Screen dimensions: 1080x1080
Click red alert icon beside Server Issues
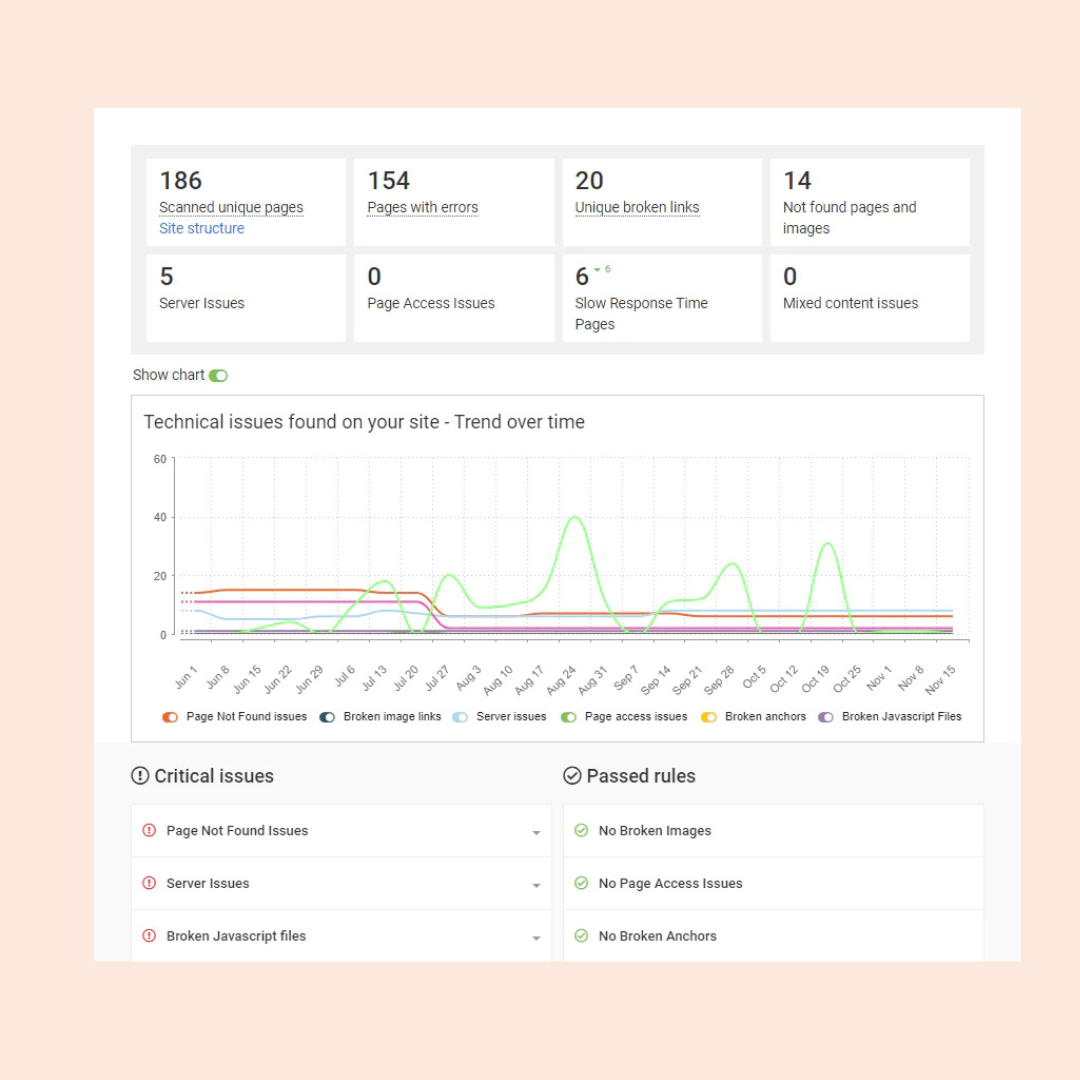coord(150,883)
